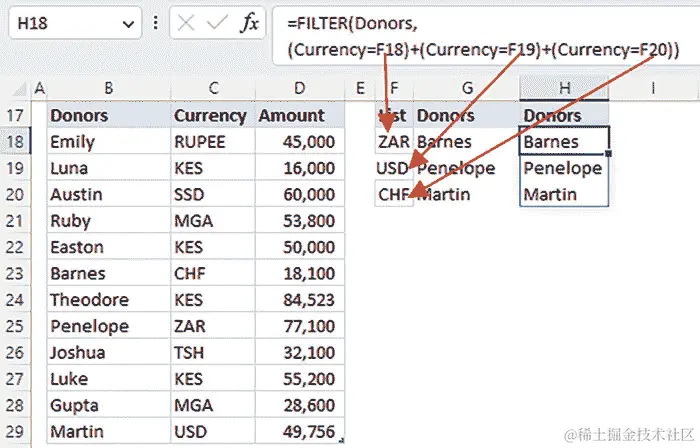
Task: Select column D header
Action: coord(300,88)
